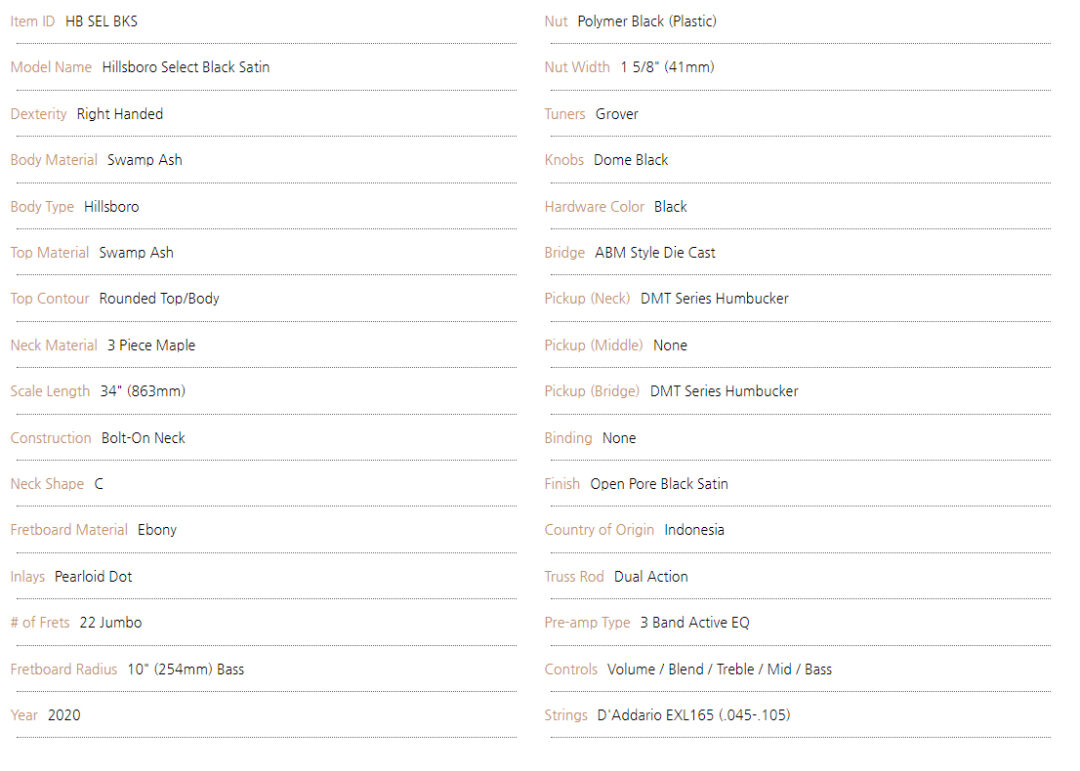Select the 22 Jumbo frets value
Image resolution: width=1080 pixels, height=771 pixels.
(x=111, y=623)
